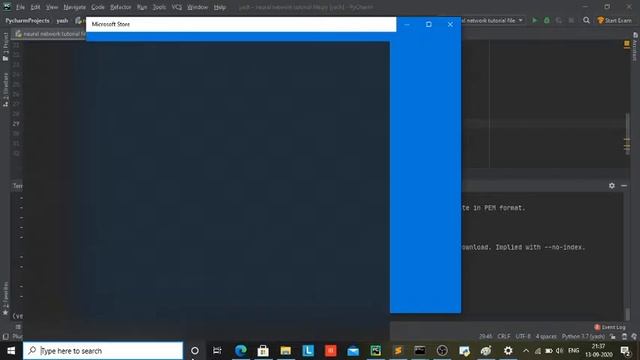Click the cursor position 29:46 status entry

click(485, 336)
